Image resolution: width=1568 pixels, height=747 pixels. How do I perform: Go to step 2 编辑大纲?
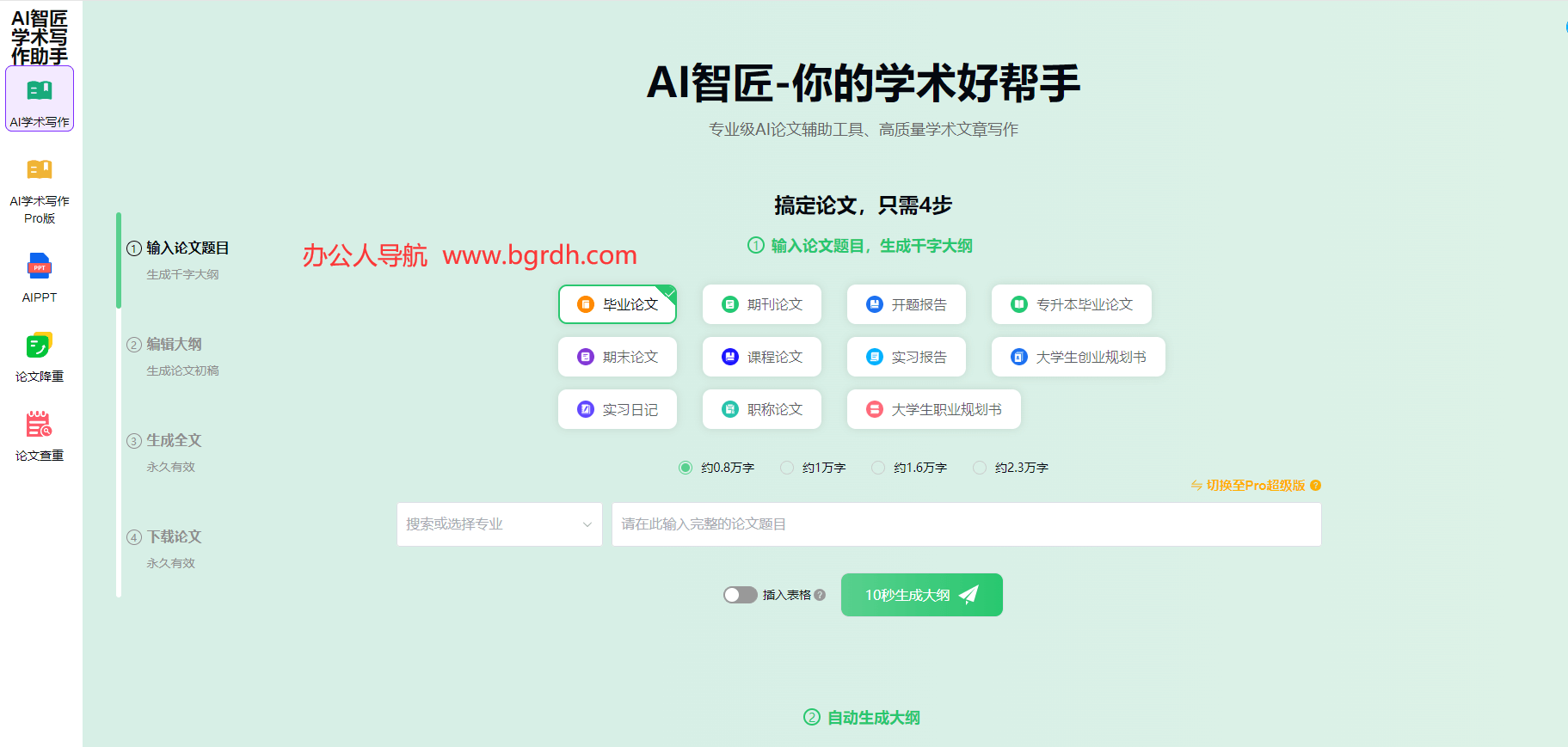tap(174, 344)
